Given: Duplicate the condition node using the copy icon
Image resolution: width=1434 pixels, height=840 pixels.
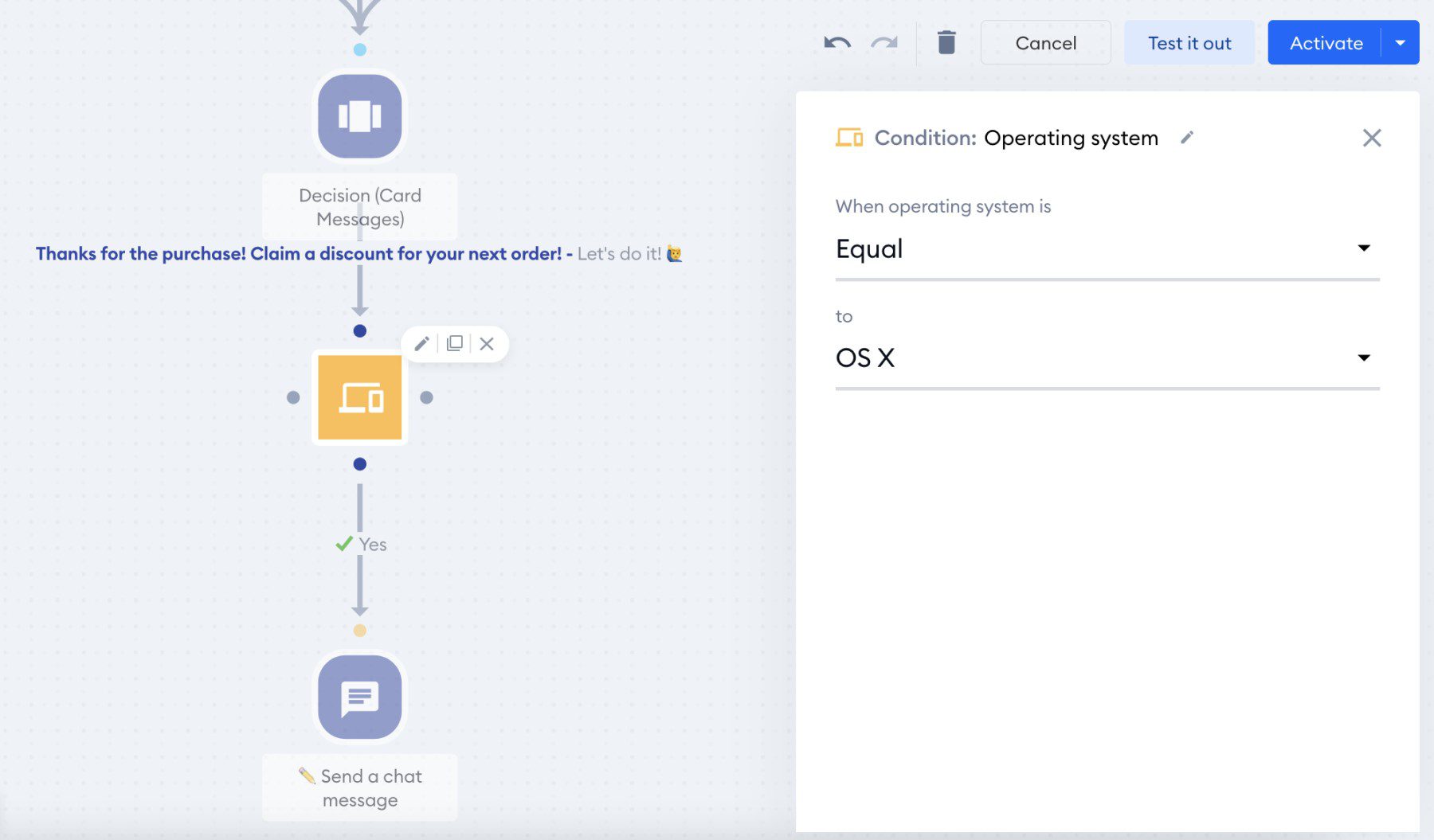Looking at the screenshot, I should (455, 343).
